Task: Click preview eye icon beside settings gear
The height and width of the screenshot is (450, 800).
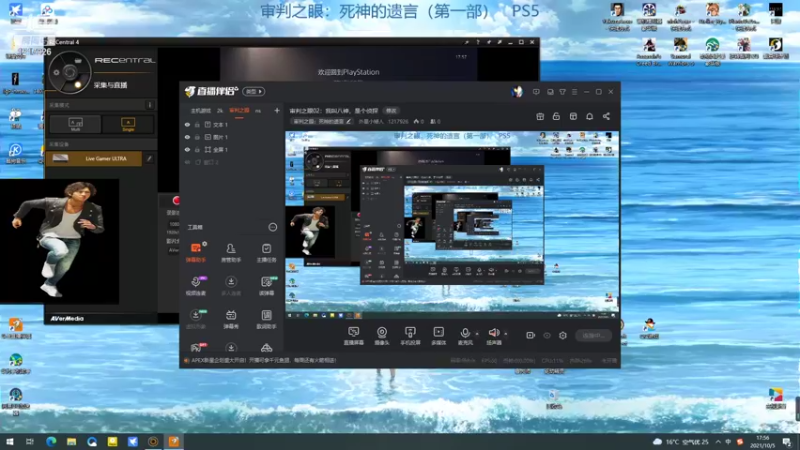Action: coord(547,335)
